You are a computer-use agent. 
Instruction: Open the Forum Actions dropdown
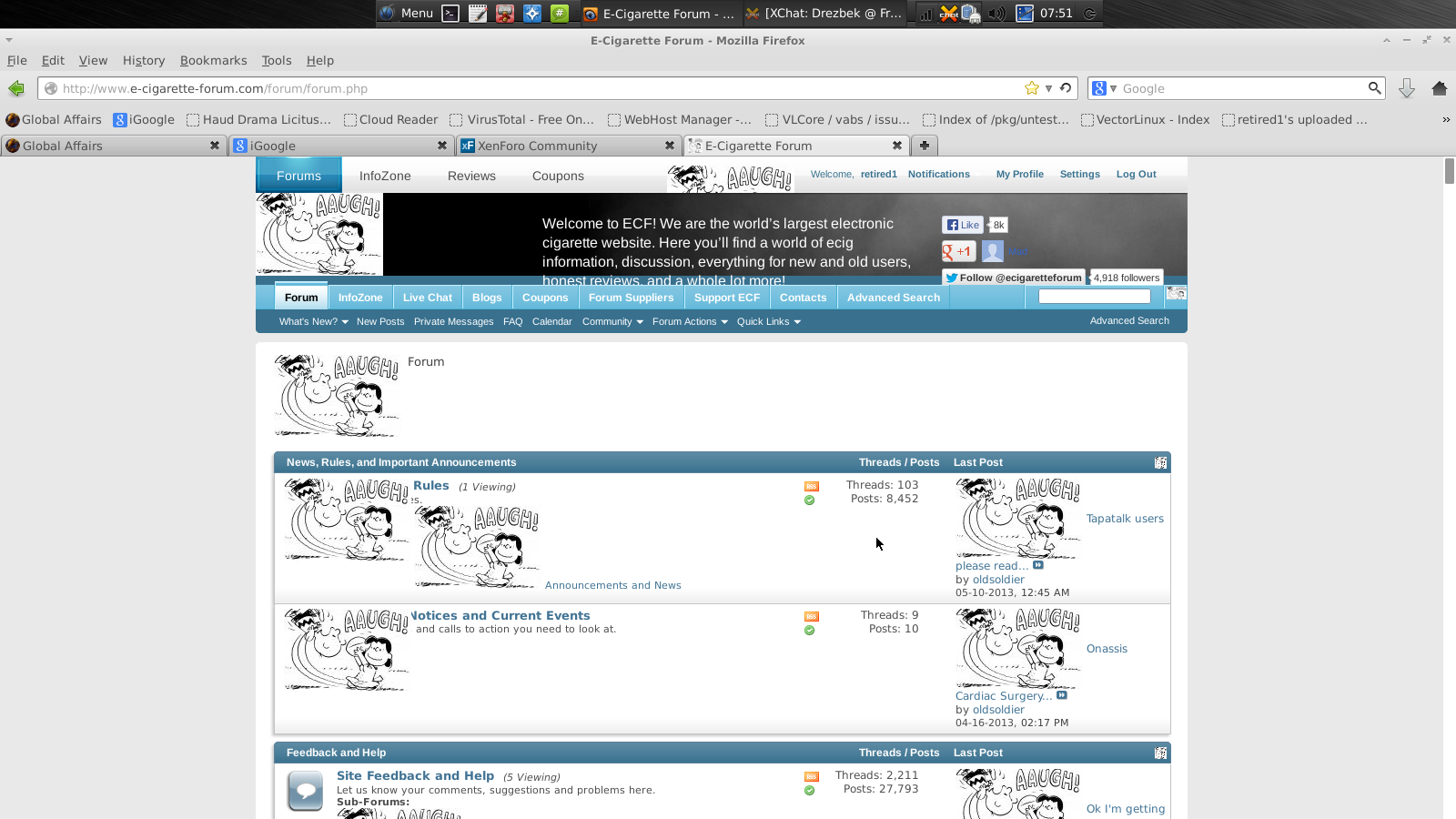(x=690, y=321)
